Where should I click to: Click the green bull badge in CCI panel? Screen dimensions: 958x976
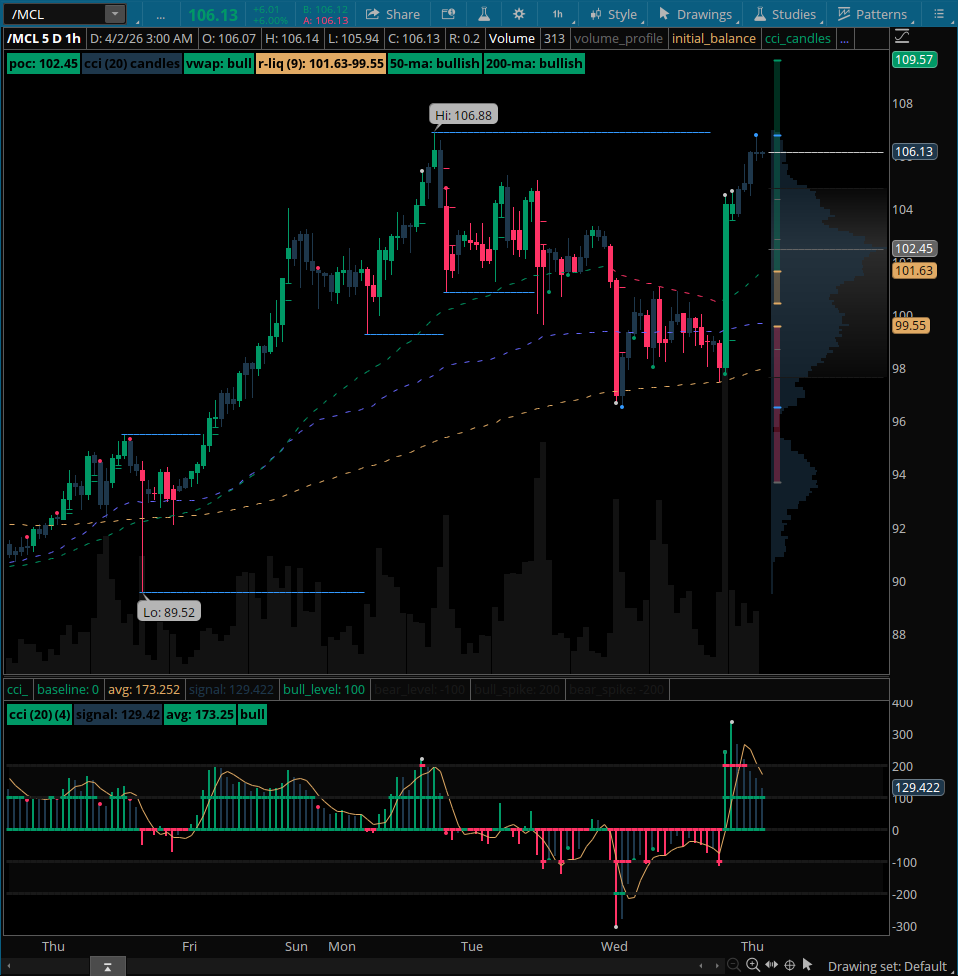click(252, 715)
